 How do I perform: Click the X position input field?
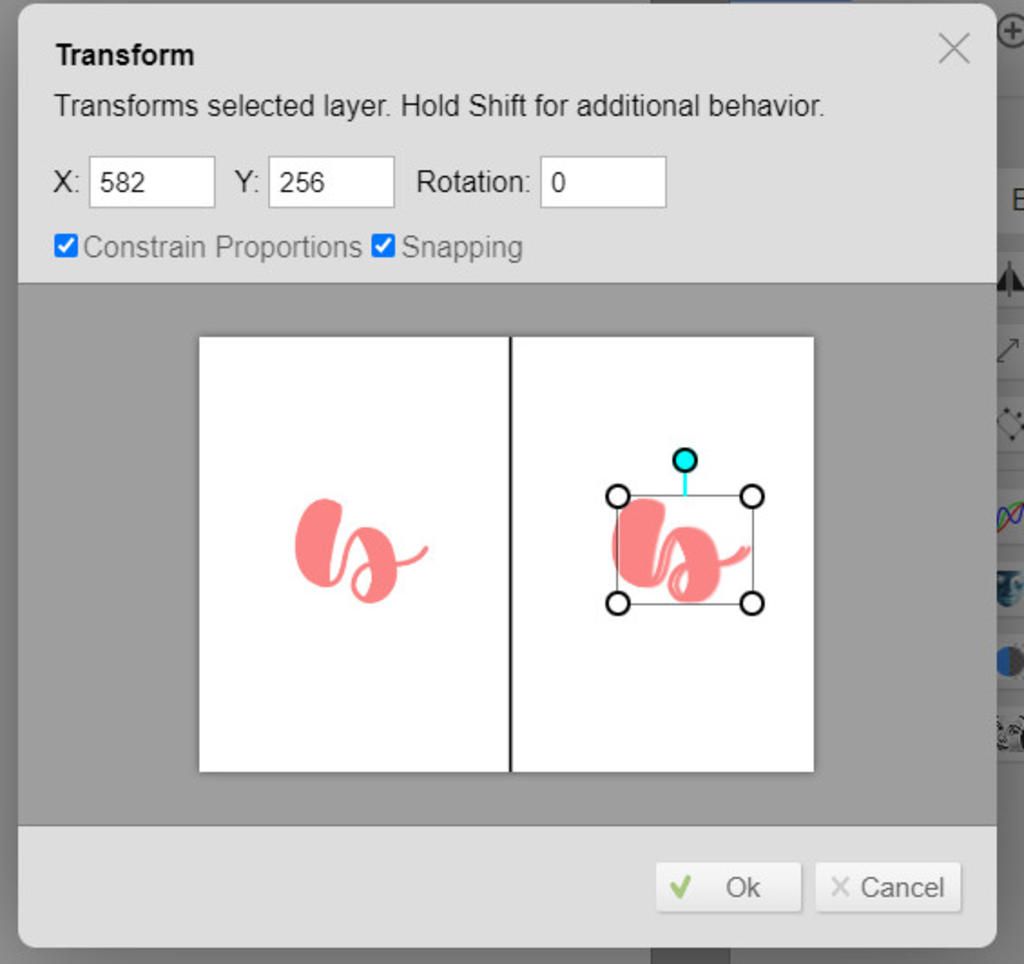click(x=152, y=182)
